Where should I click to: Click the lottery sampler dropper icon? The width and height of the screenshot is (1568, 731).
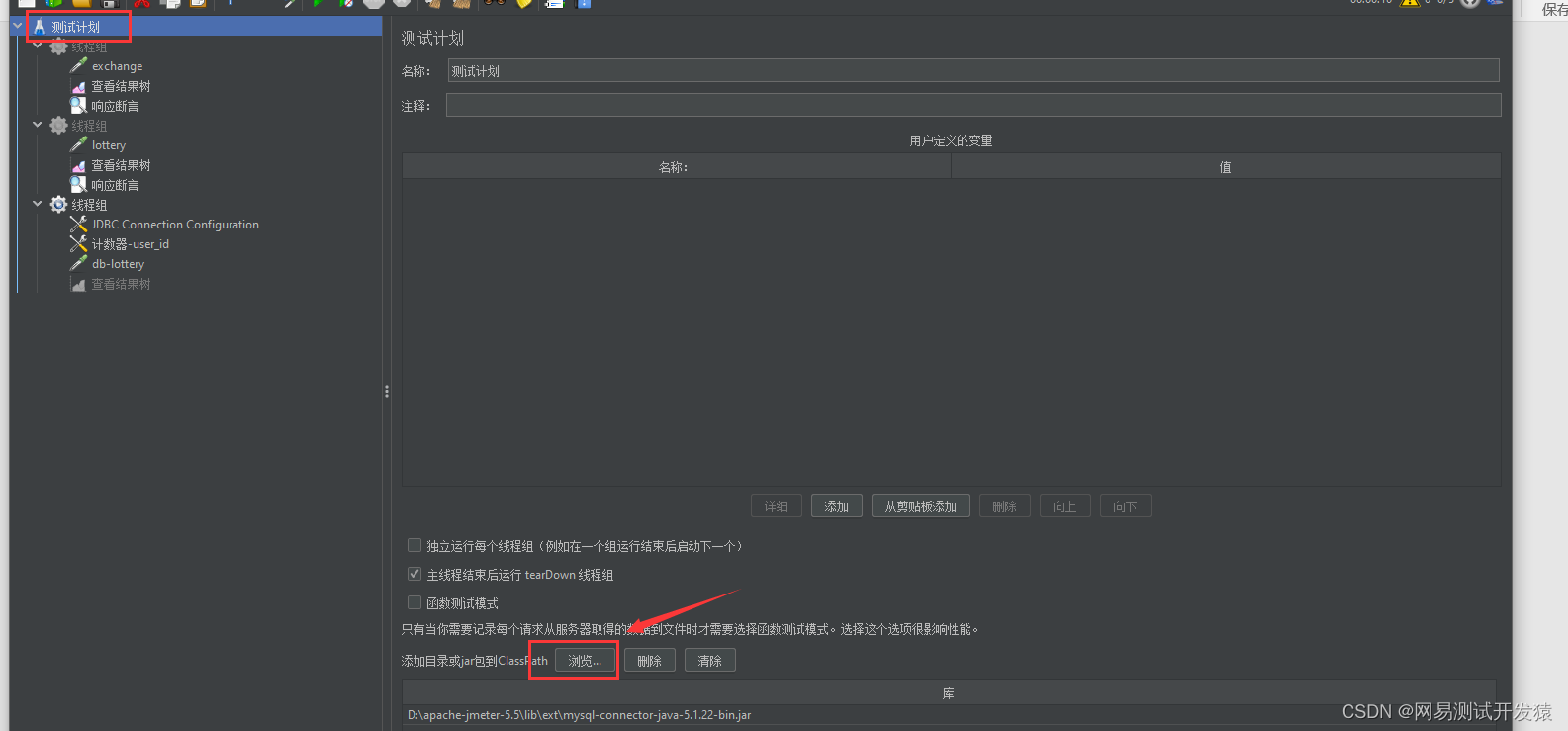point(79,144)
